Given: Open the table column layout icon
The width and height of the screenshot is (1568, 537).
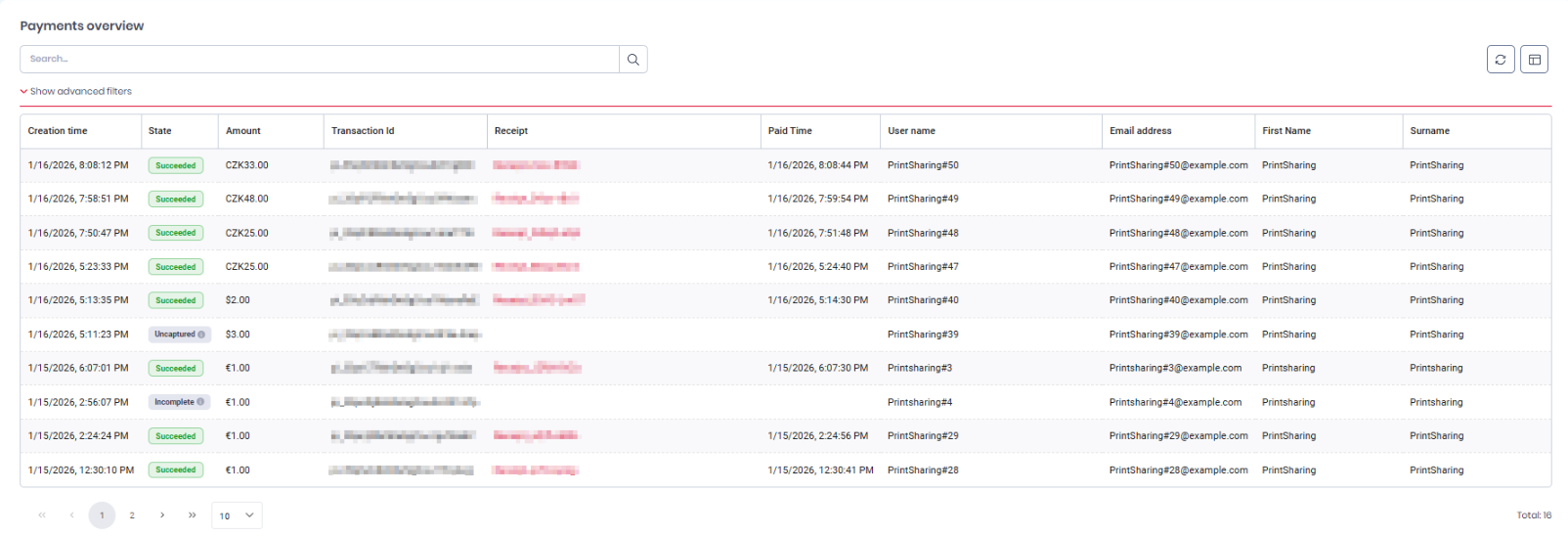Looking at the screenshot, I should [1534, 60].
